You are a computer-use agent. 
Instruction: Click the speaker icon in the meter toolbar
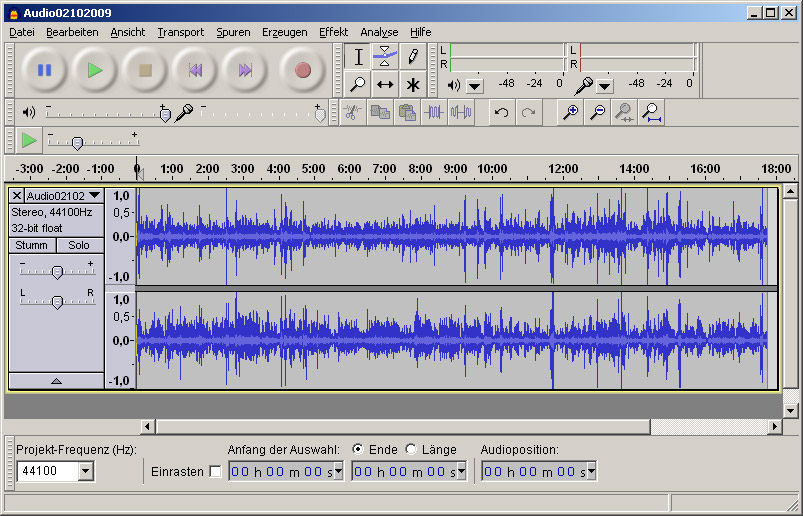pos(454,85)
